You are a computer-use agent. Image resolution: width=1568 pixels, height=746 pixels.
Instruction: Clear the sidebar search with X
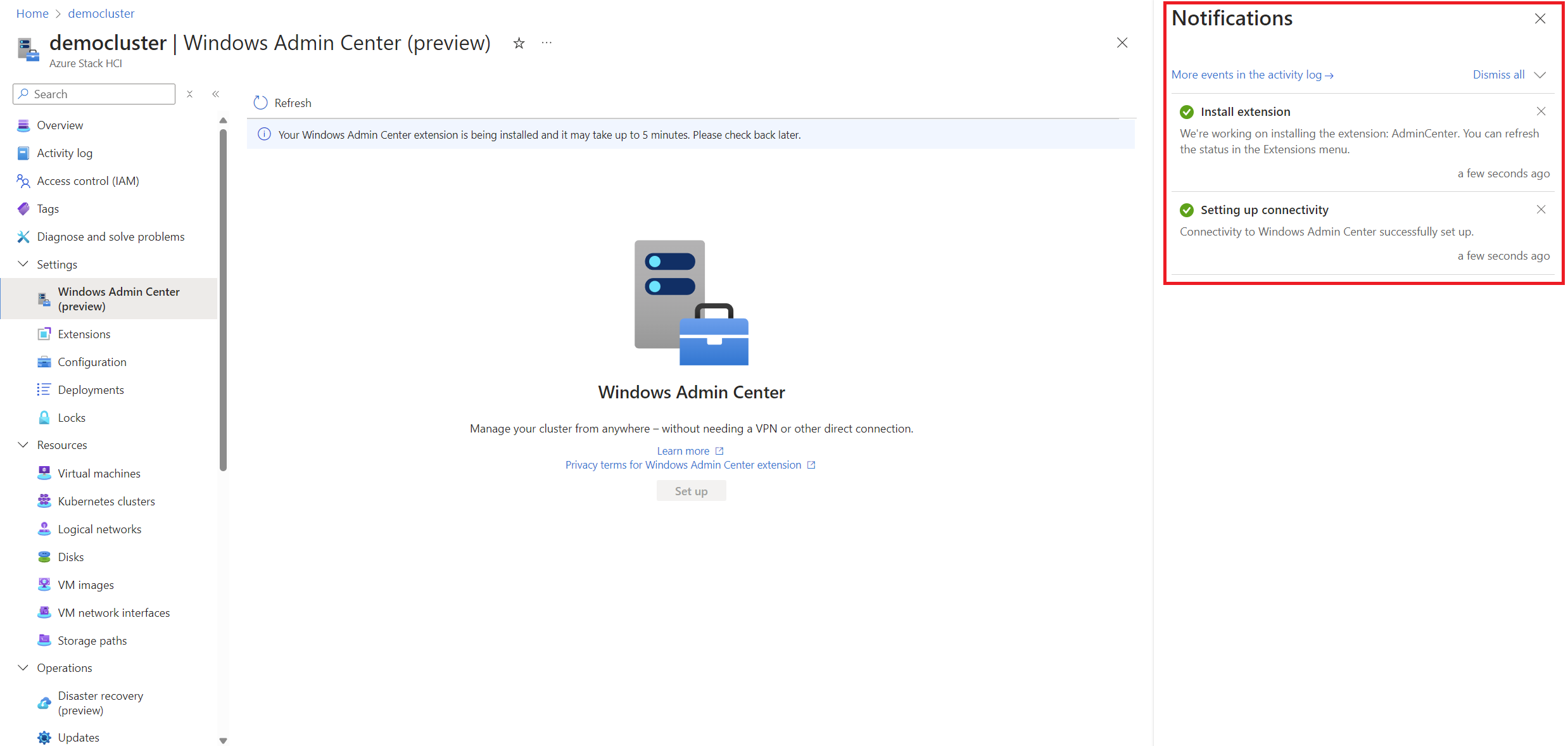[x=189, y=94]
